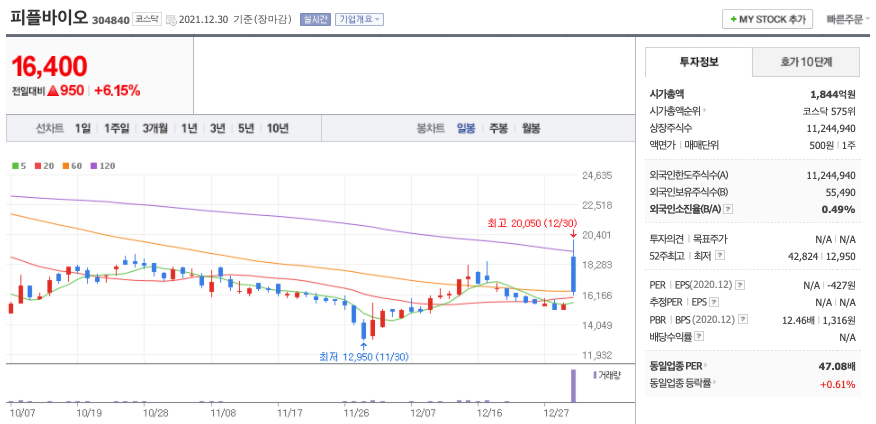Click the N/A | -427원 PER EPS value
This screenshot has width=876, height=424.
coord(829,285)
